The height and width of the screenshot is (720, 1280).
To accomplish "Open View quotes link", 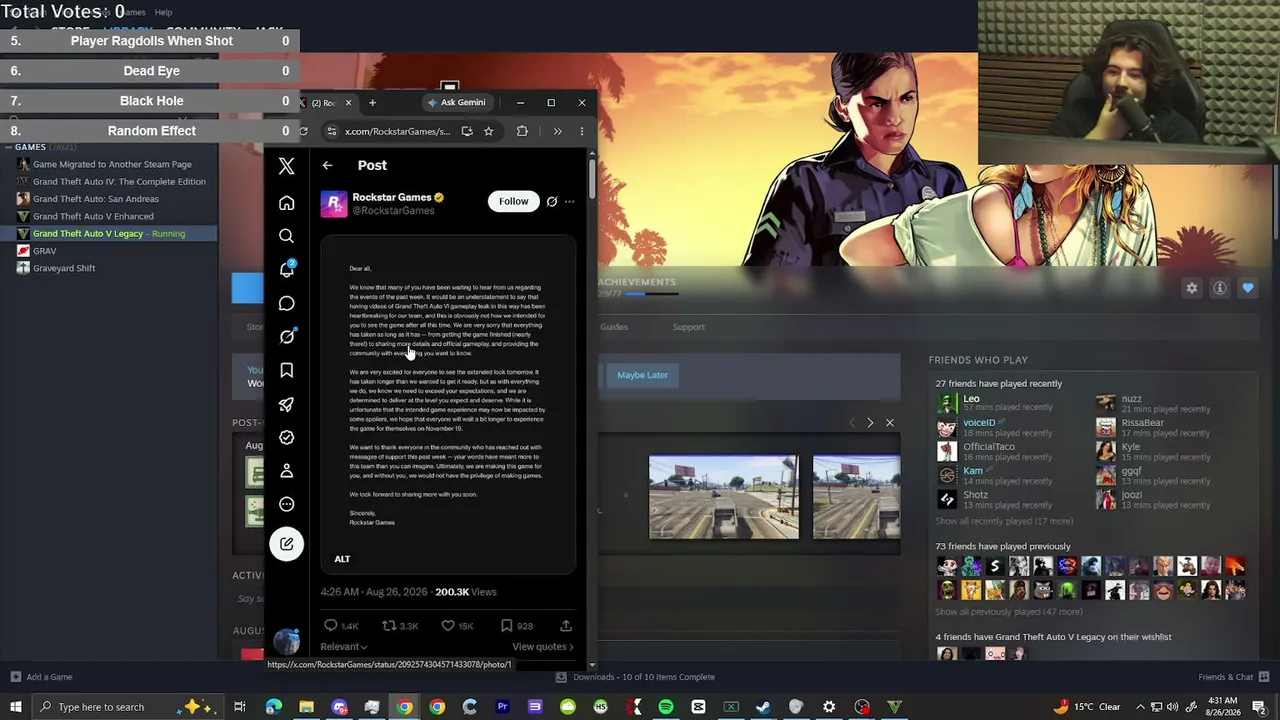I will 543,647.
